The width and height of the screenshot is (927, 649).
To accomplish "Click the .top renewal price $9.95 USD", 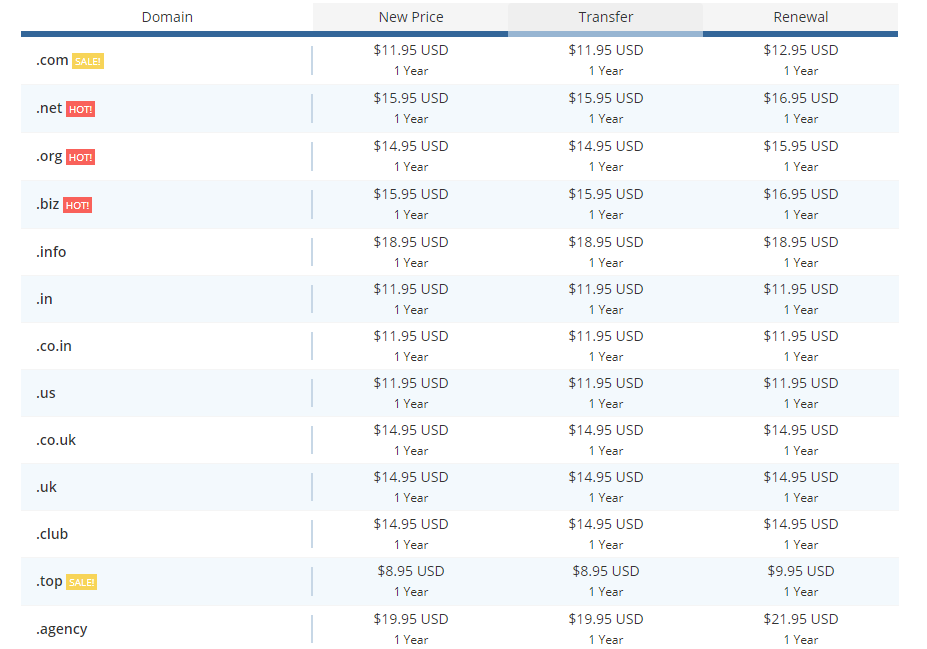I will (x=800, y=572).
